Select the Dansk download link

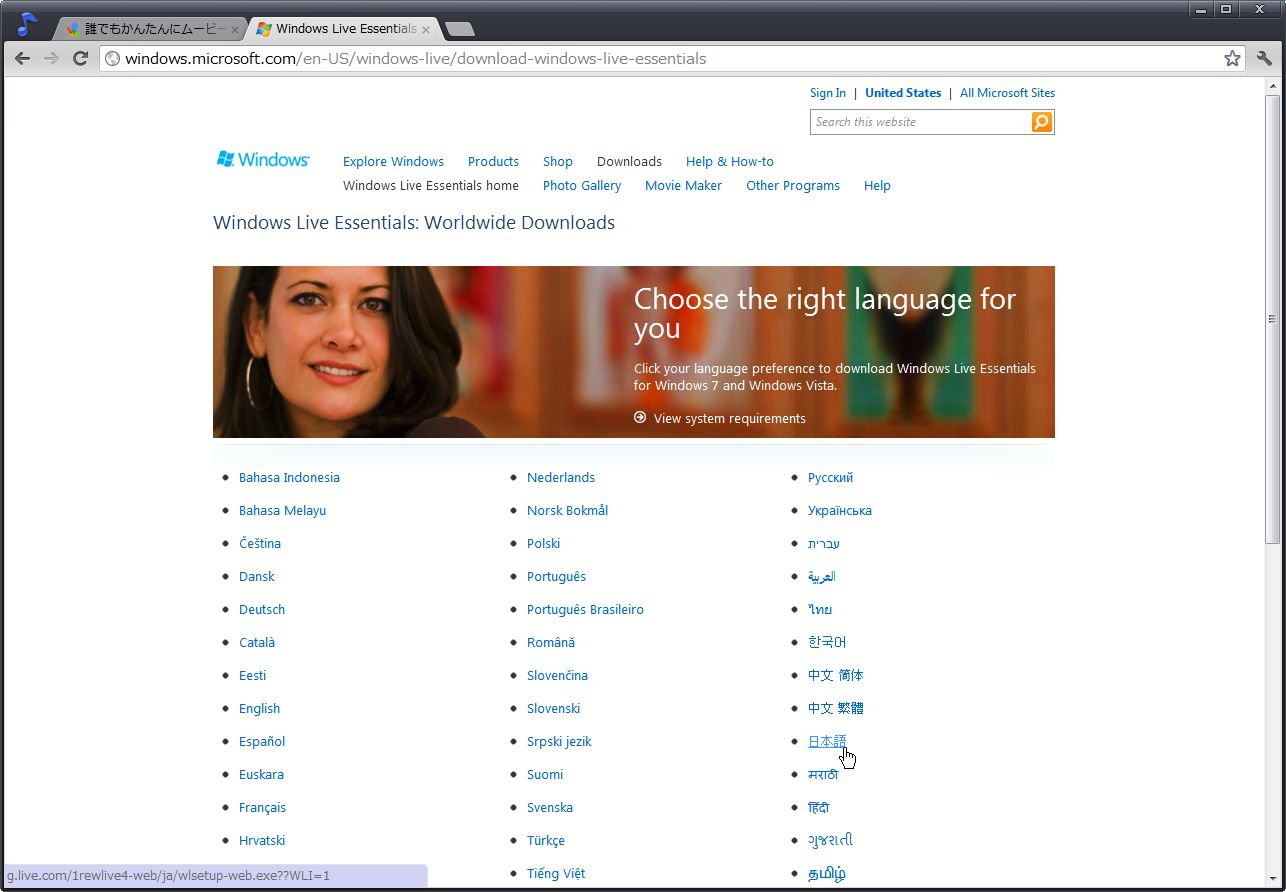click(256, 576)
